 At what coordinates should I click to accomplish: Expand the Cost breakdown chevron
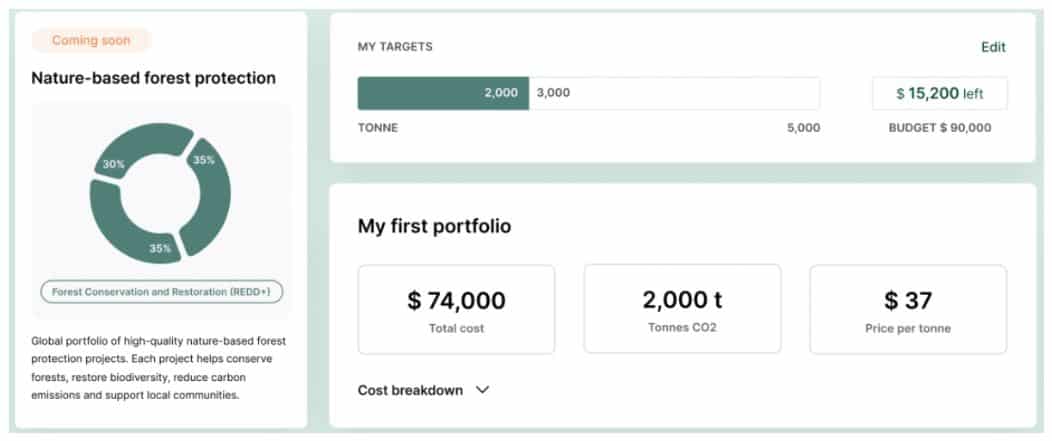pyautogui.click(x=482, y=390)
